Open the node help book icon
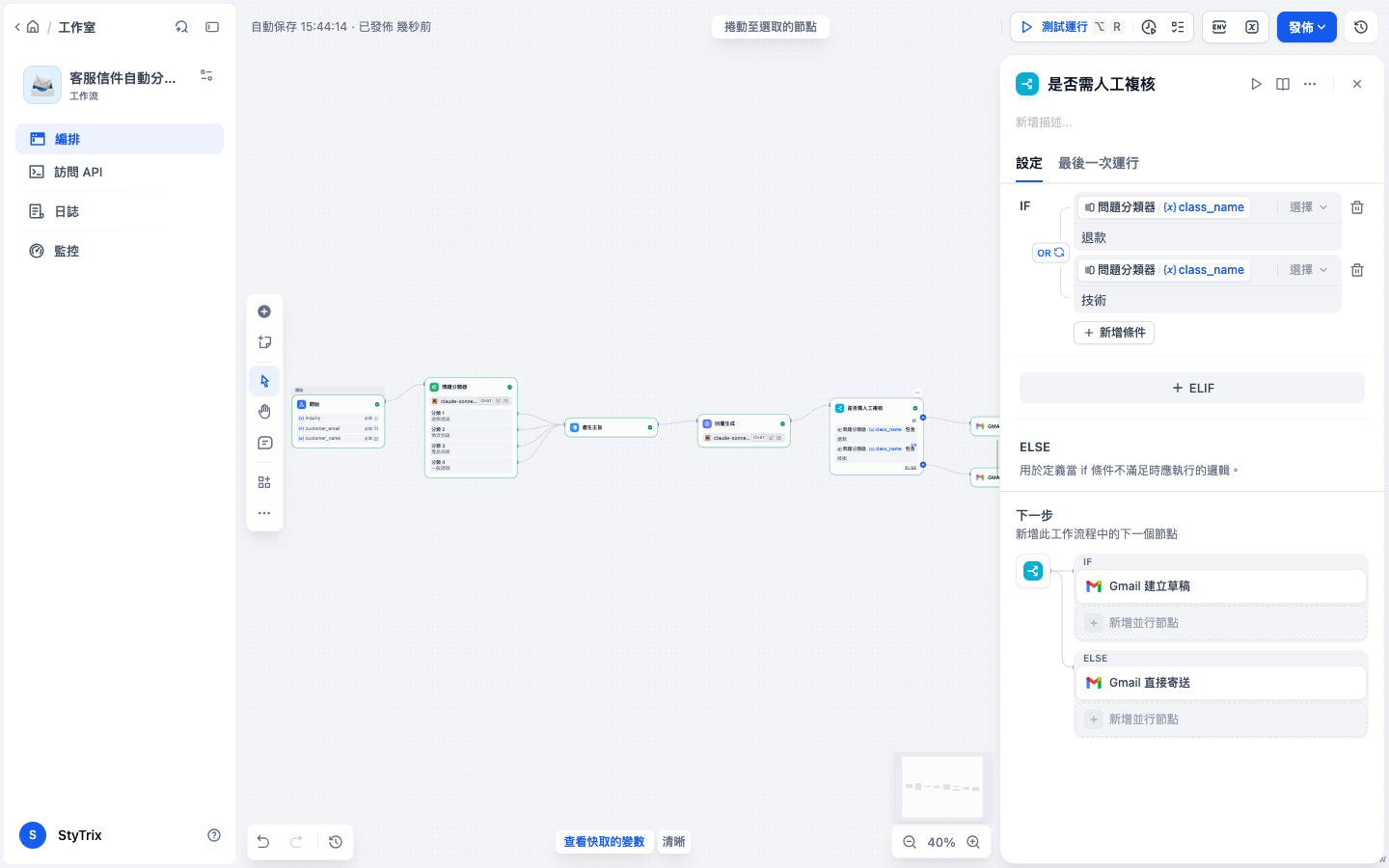1389x868 pixels. (x=1283, y=84)
